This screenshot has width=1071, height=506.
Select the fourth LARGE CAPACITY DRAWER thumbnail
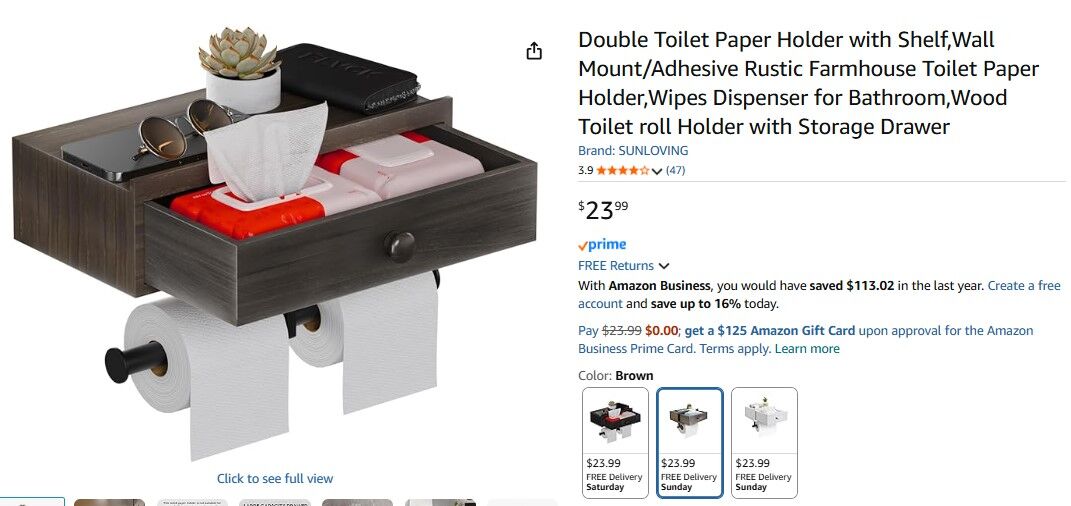(275, 503)
